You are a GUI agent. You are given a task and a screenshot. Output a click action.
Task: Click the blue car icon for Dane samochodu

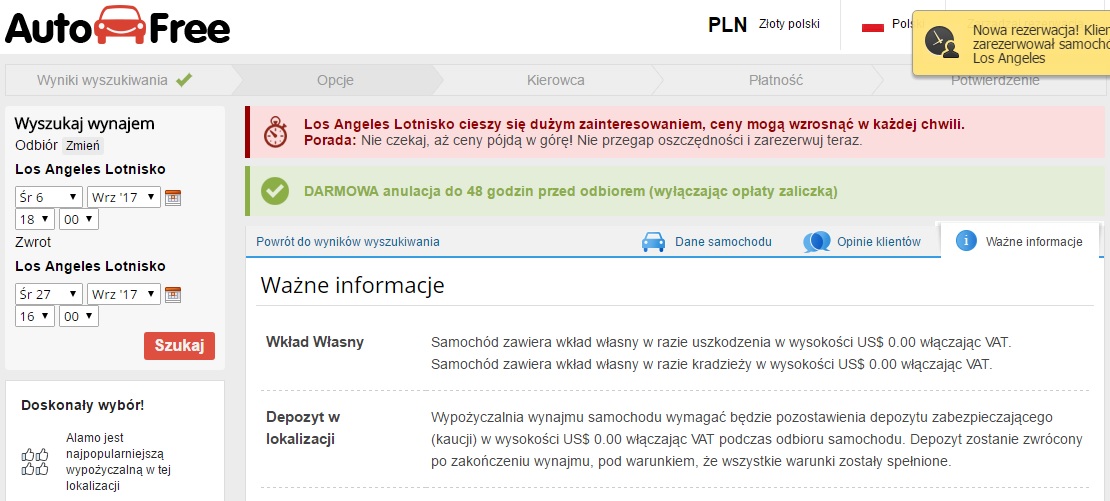click(x=653, y=242)
